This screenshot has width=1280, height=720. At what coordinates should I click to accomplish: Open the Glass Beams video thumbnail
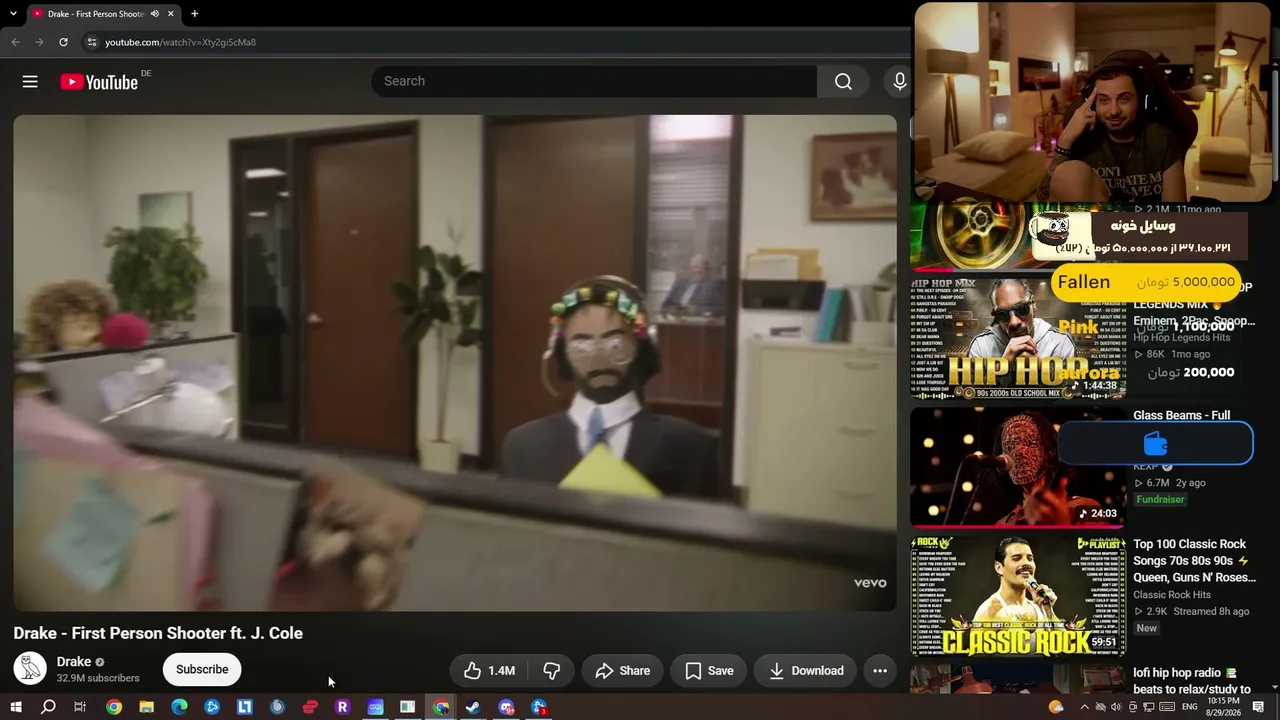click(x=1018, y=466)
